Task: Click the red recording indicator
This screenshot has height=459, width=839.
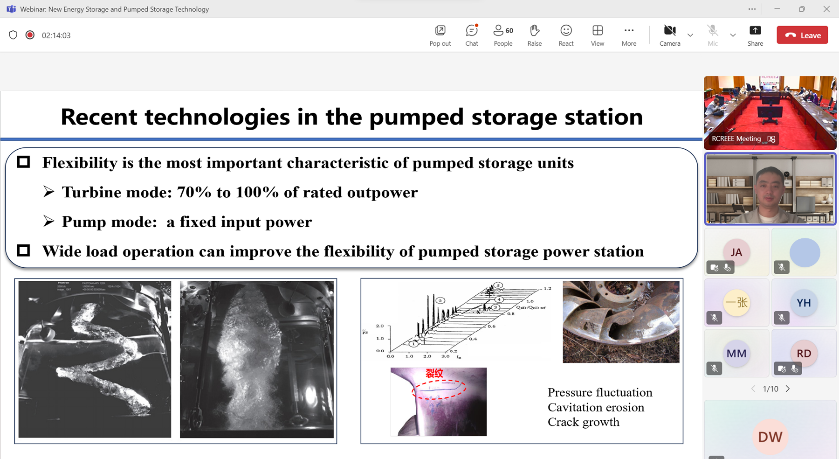Action: 30,35
